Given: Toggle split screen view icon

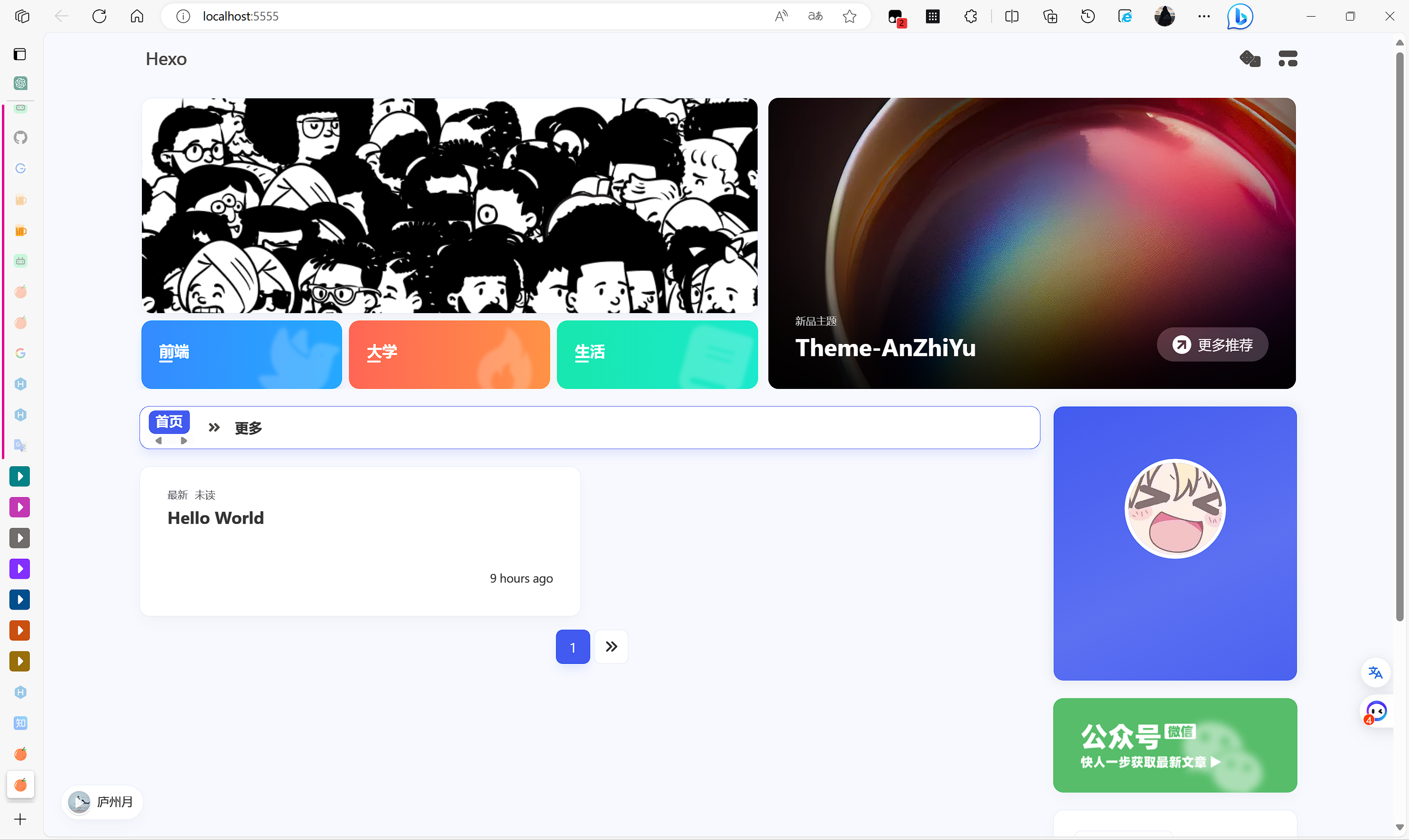Looking at the screenshot, I should [1012, 17].
